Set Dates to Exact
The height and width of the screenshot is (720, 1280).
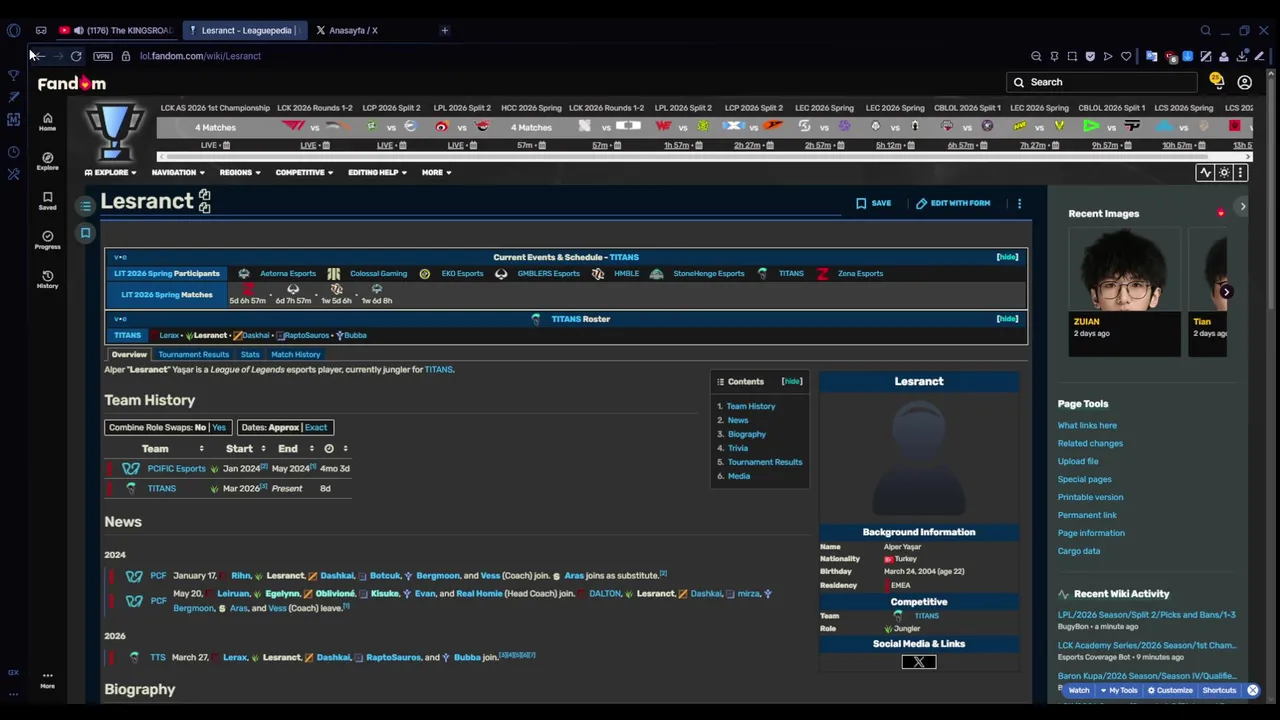(315, 427)
